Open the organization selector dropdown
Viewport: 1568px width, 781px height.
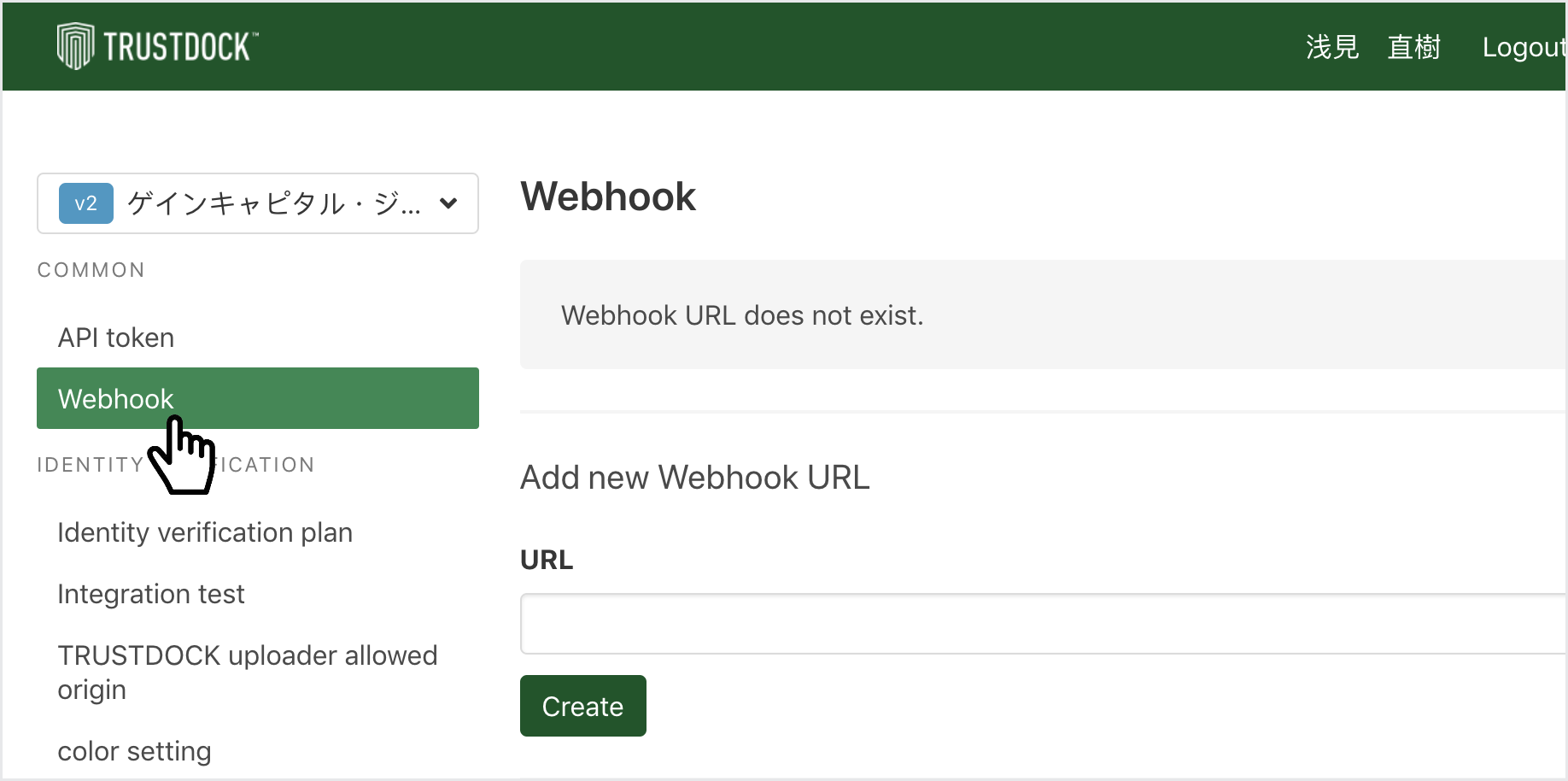tap(258, 203)
